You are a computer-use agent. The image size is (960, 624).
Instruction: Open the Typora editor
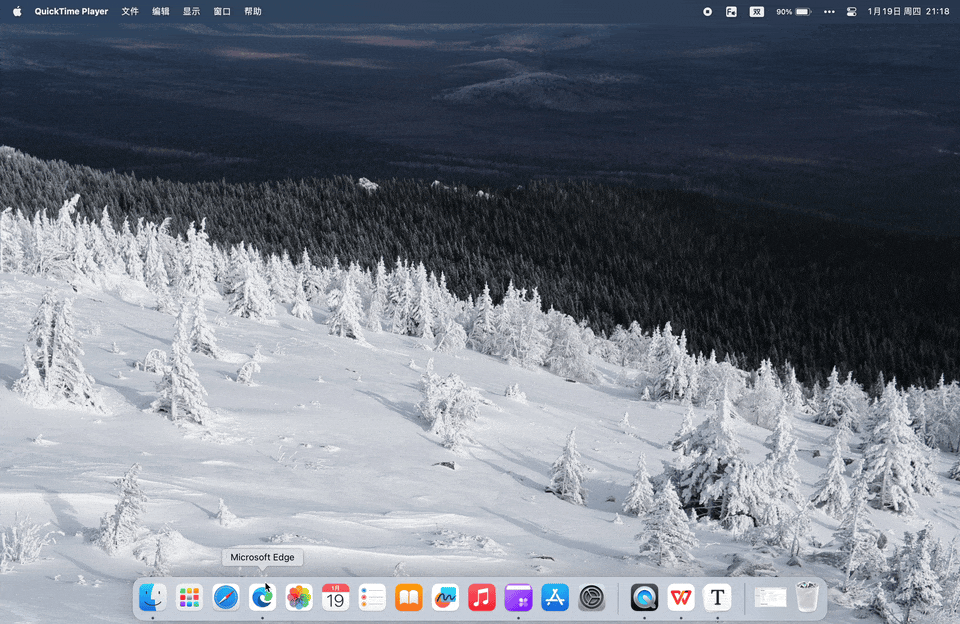click(717, 597)
